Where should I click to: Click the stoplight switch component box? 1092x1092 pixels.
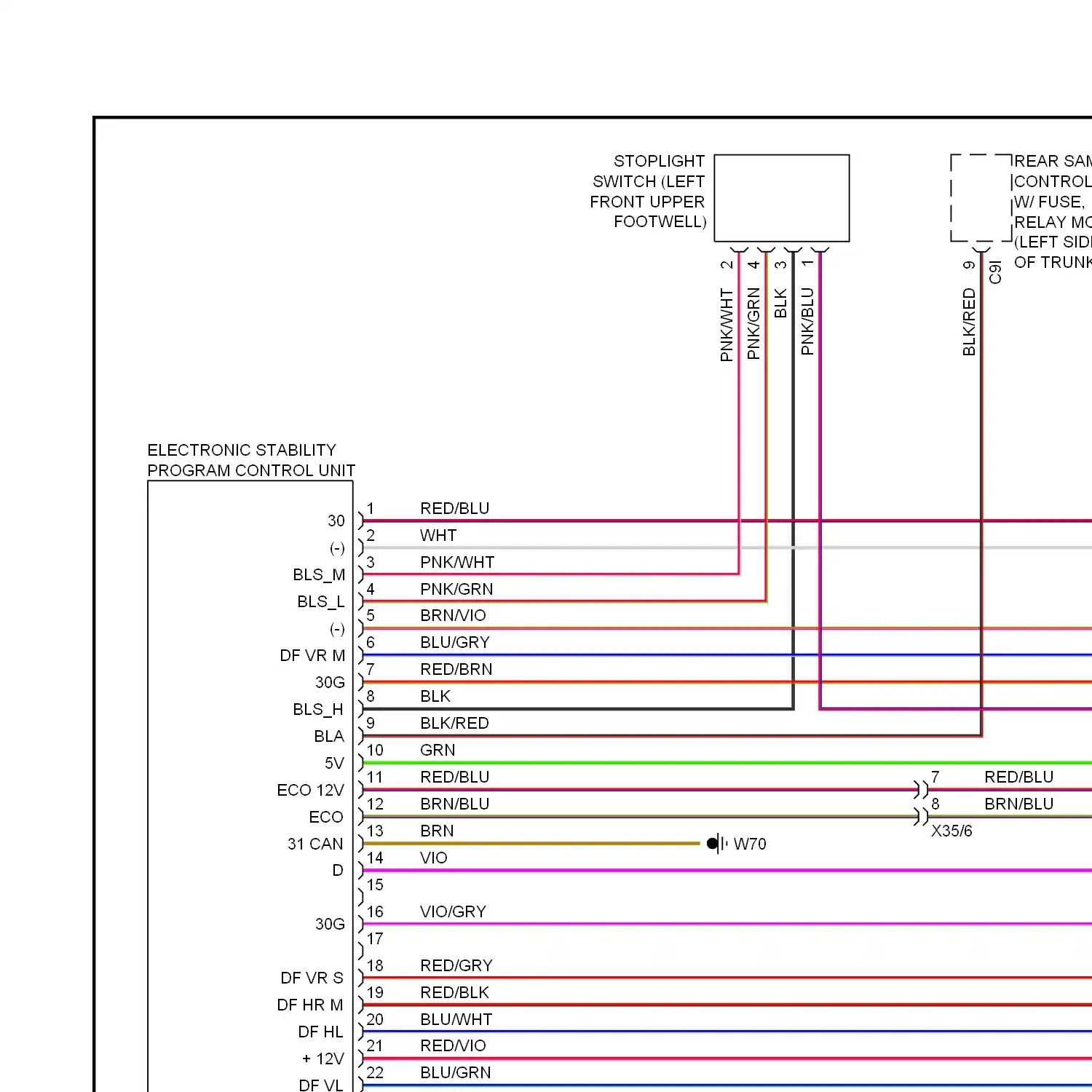tap(782, 198)
